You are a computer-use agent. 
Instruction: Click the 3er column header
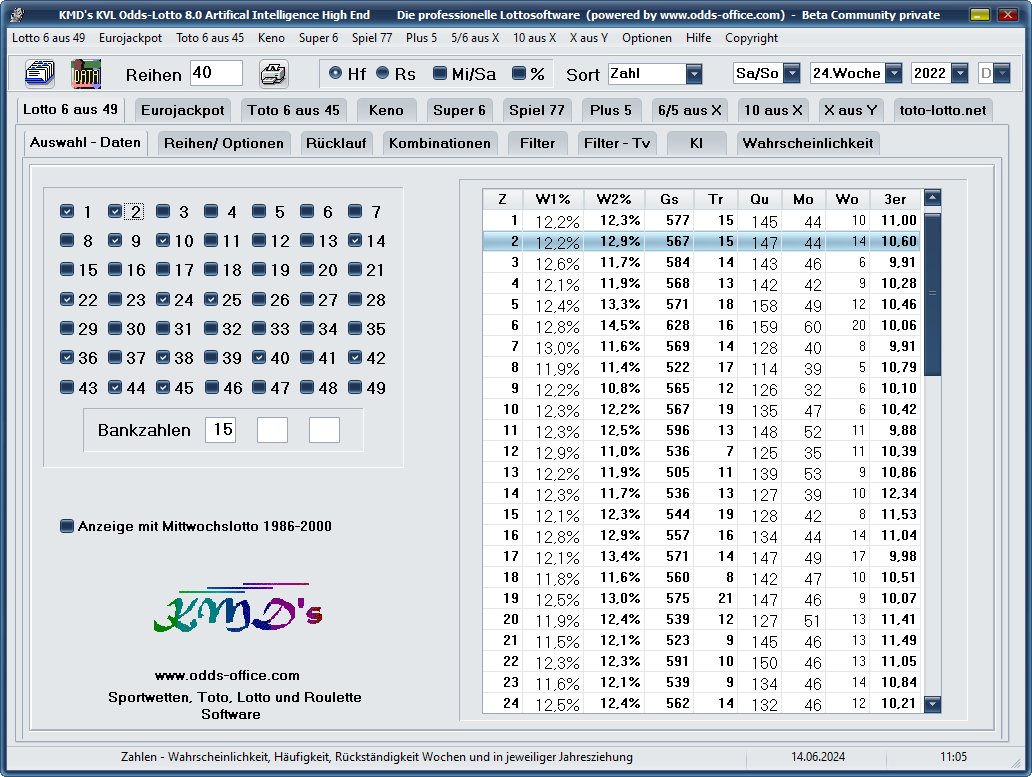(895, 199)
